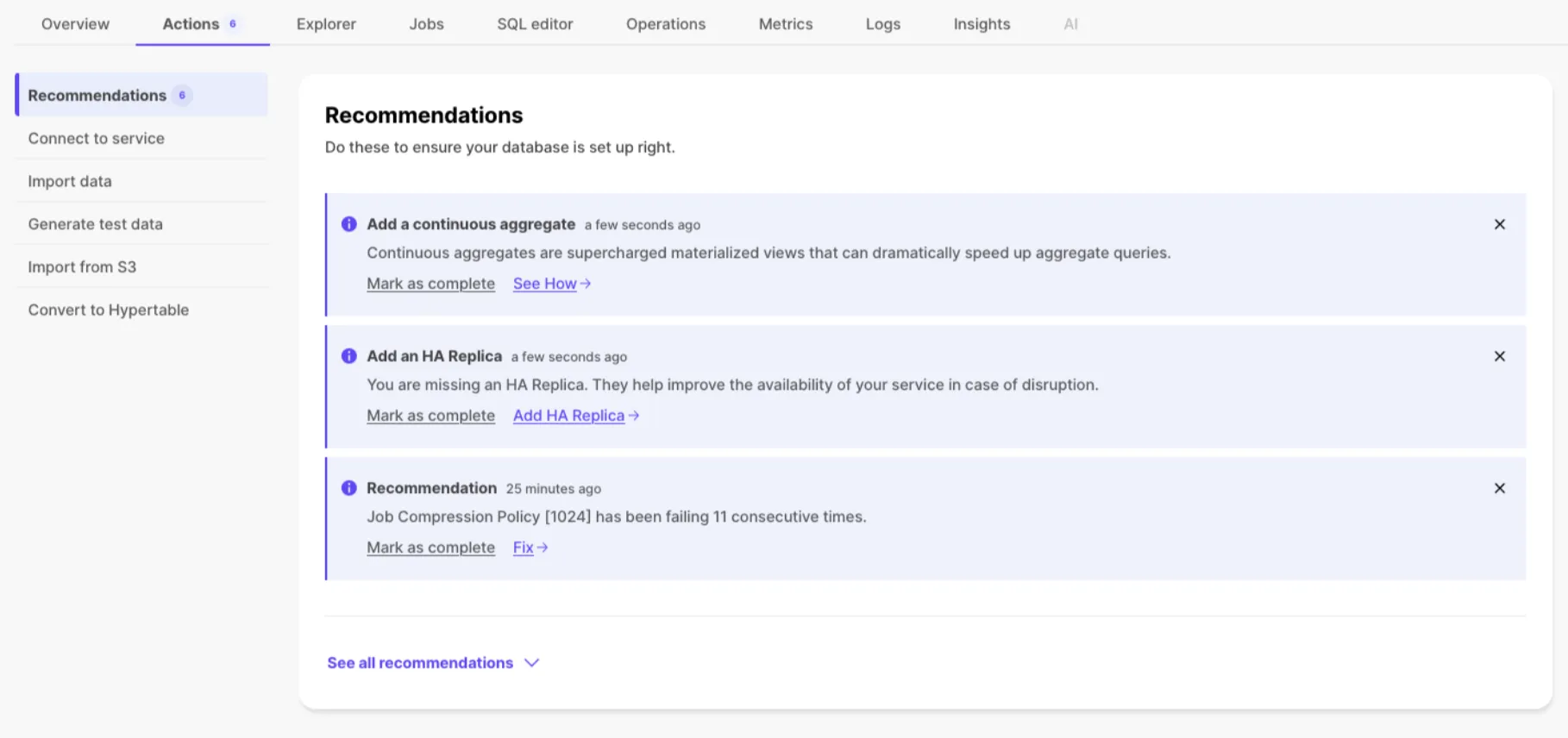Image resolution: width=1568 pixels, height=738 pixels.
Task: Click 'Add an HA Replica' title
Action: click(434, 356)
